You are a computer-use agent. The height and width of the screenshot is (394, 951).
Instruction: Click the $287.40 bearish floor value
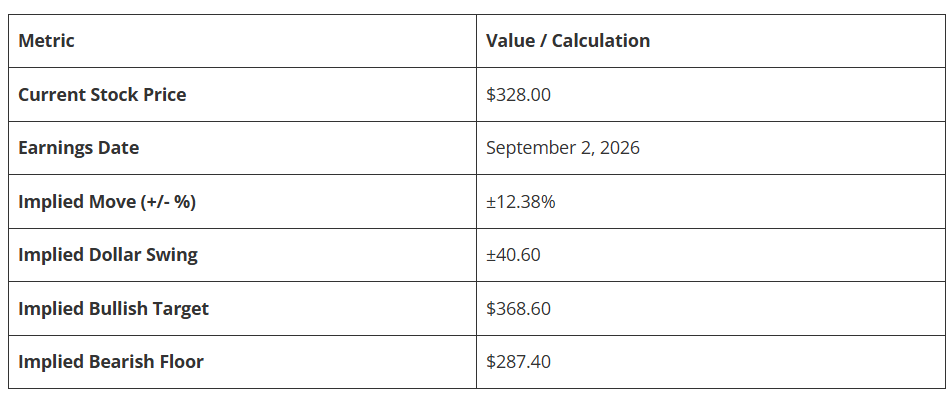tap(518, 362)
